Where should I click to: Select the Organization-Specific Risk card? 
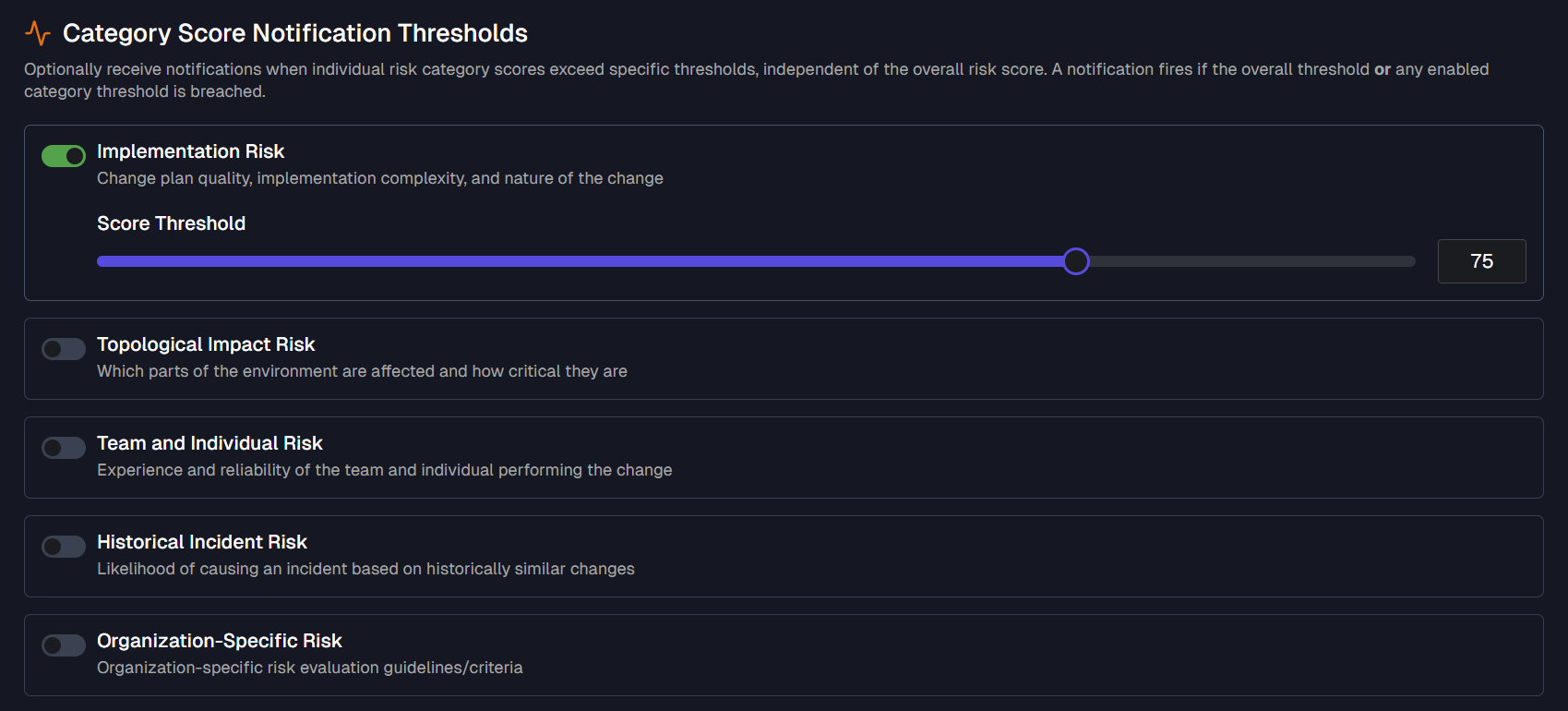(x=784, y=655)
